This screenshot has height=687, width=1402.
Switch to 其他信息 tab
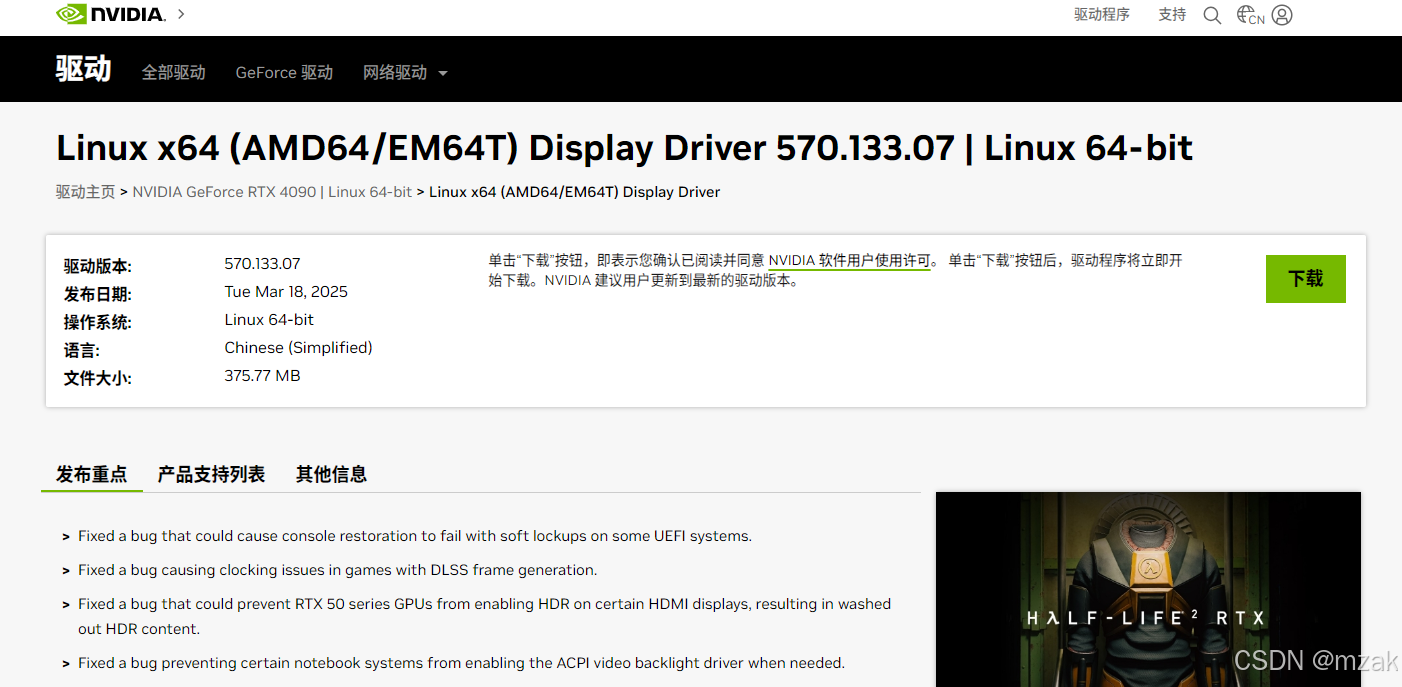(331, 474)
